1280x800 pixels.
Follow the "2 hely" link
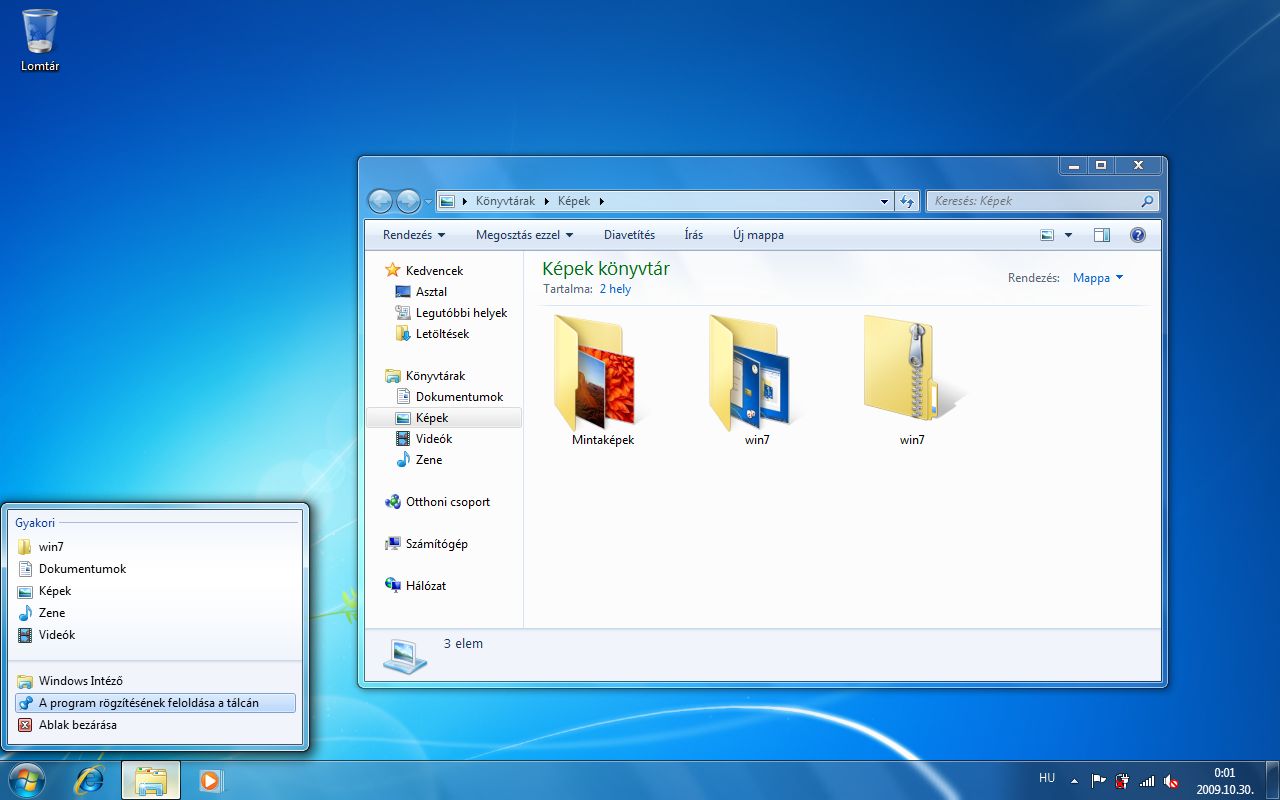point(615,289)
